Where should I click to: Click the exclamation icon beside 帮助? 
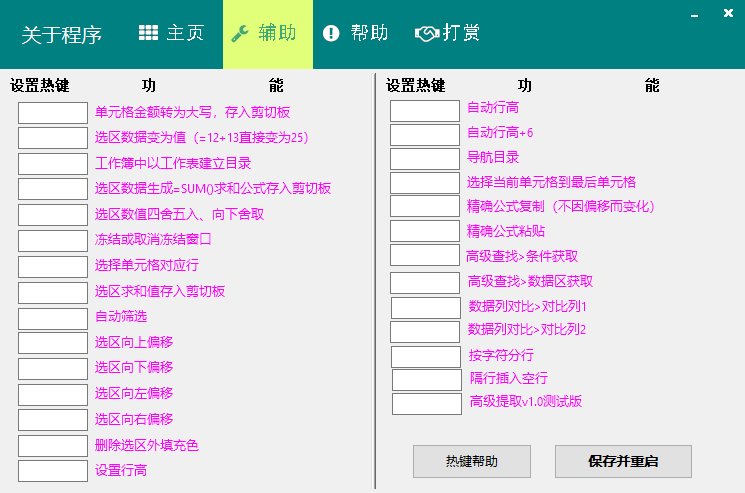click(331, 33)
